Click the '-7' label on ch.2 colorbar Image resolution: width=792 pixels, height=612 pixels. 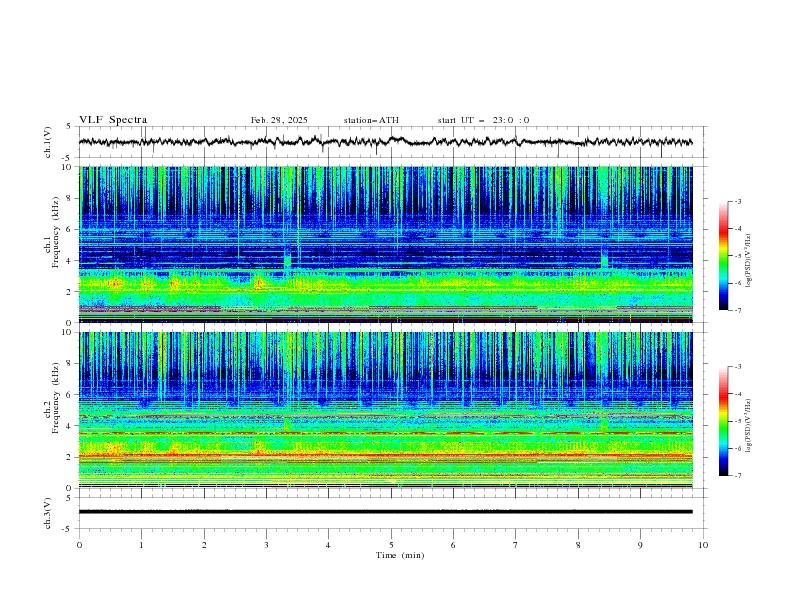(737, 475)
